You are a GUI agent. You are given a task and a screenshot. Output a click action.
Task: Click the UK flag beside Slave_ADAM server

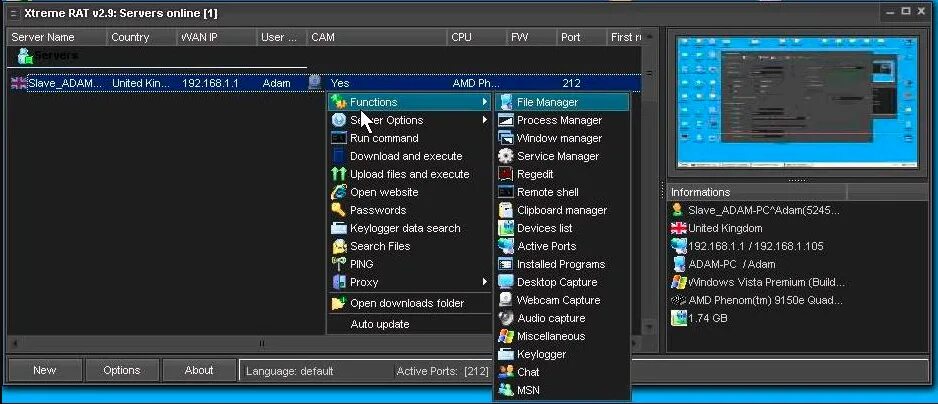[x=19, y=83]
